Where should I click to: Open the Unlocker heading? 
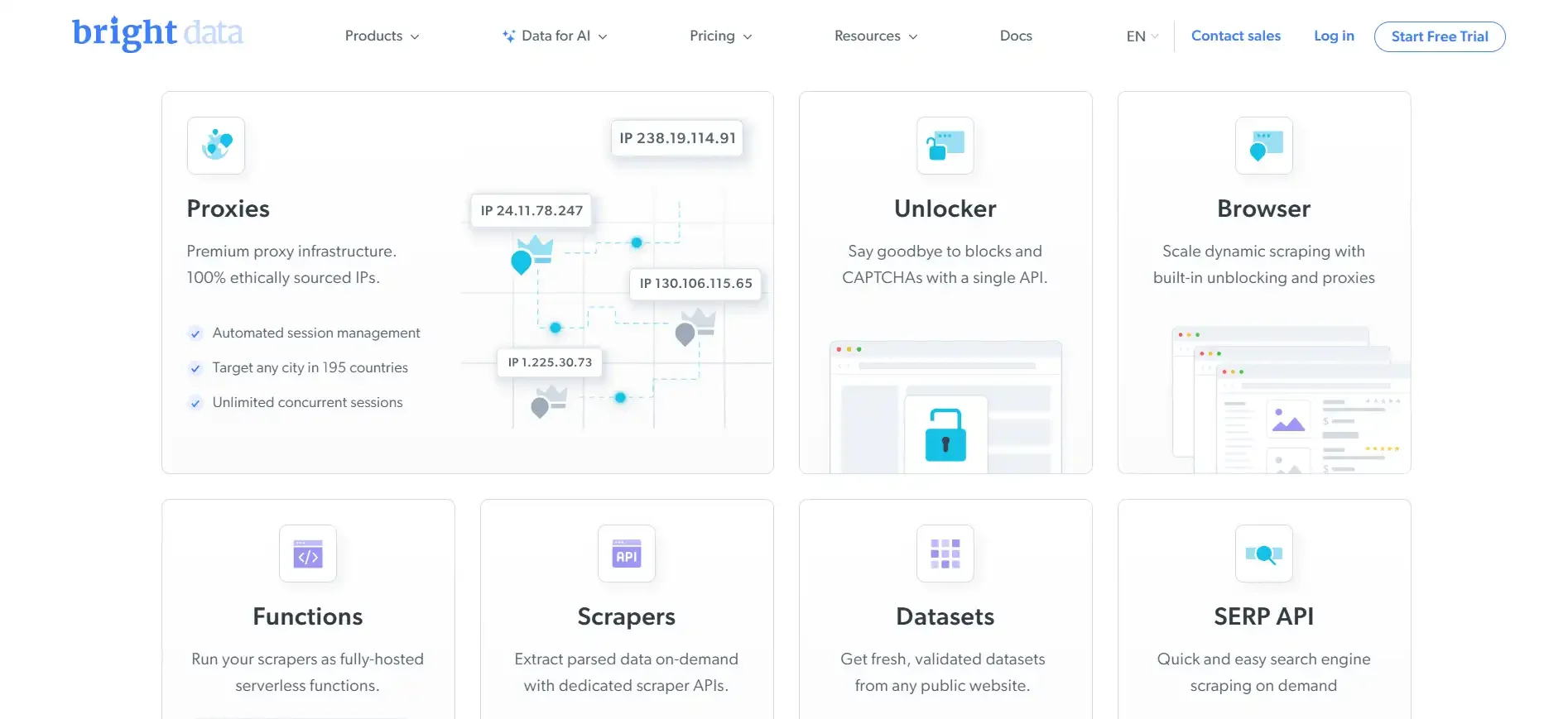coord(945,209)
